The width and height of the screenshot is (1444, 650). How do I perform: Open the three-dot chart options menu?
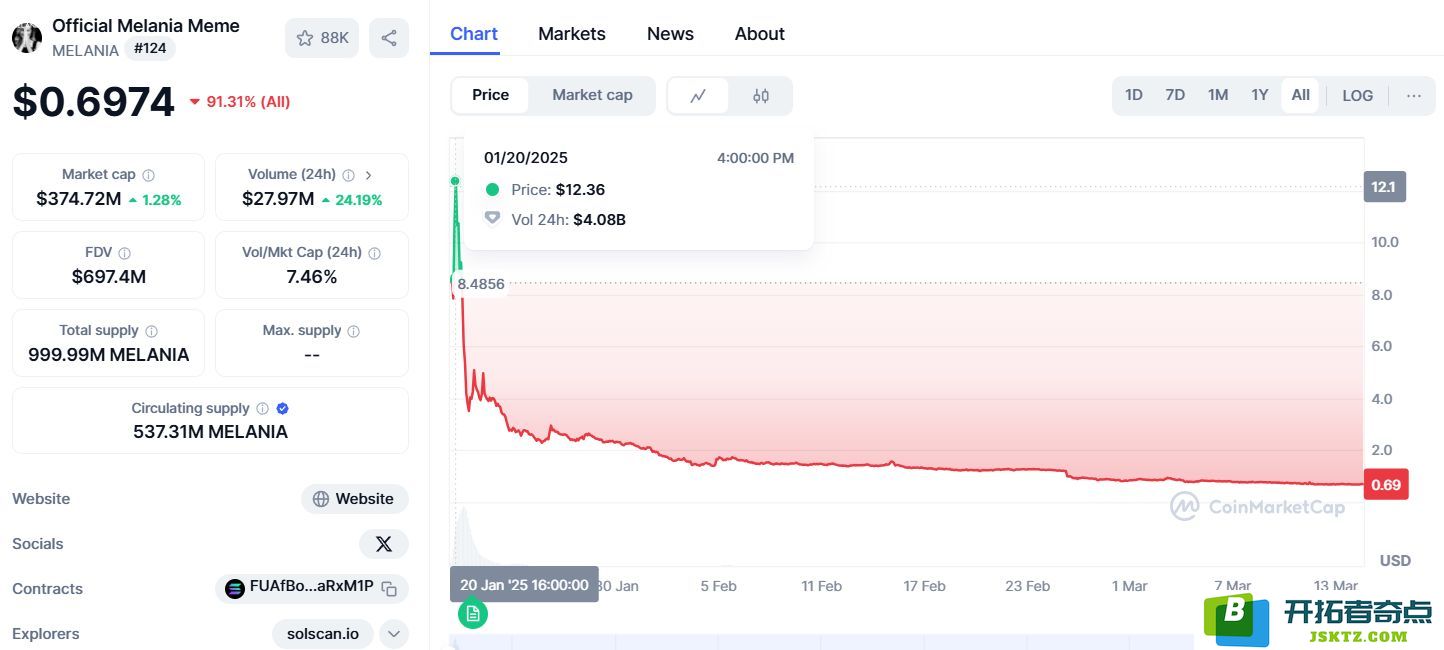[x=1413, y=96]
